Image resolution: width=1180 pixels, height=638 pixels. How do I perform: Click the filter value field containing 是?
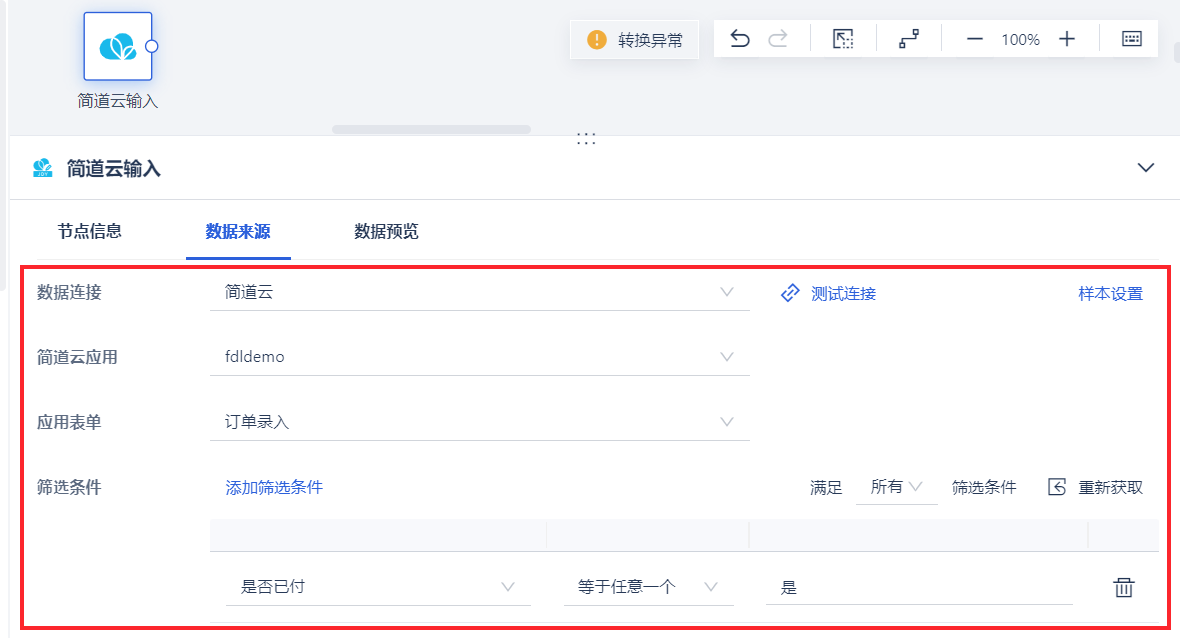[918, 588]
